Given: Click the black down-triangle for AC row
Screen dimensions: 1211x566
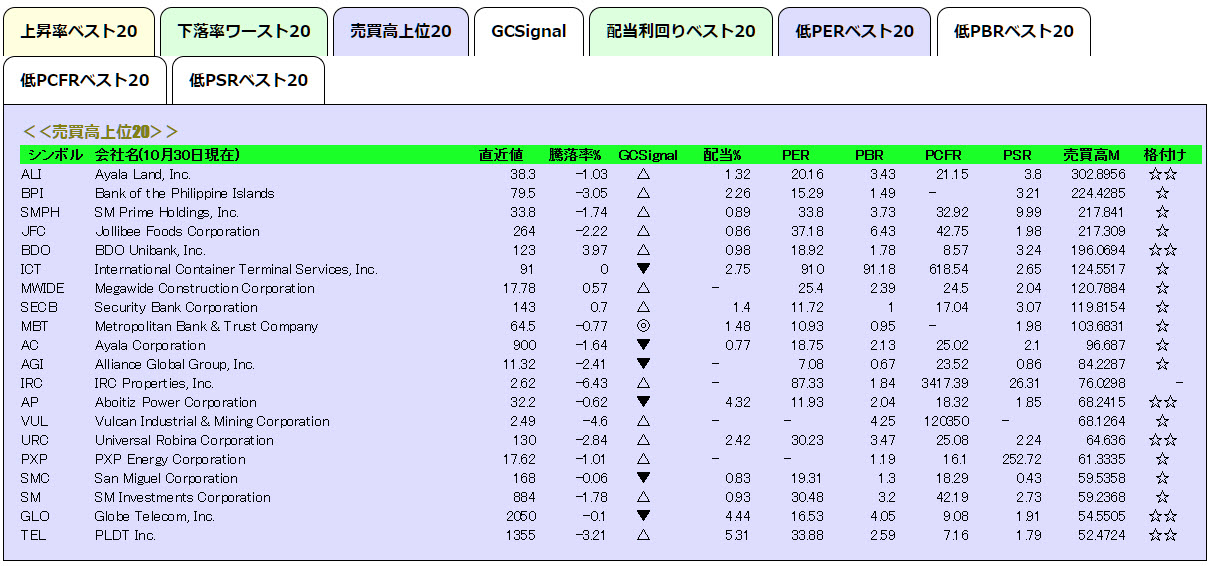Looking at the screenshot, I should [x=643, y=345].
